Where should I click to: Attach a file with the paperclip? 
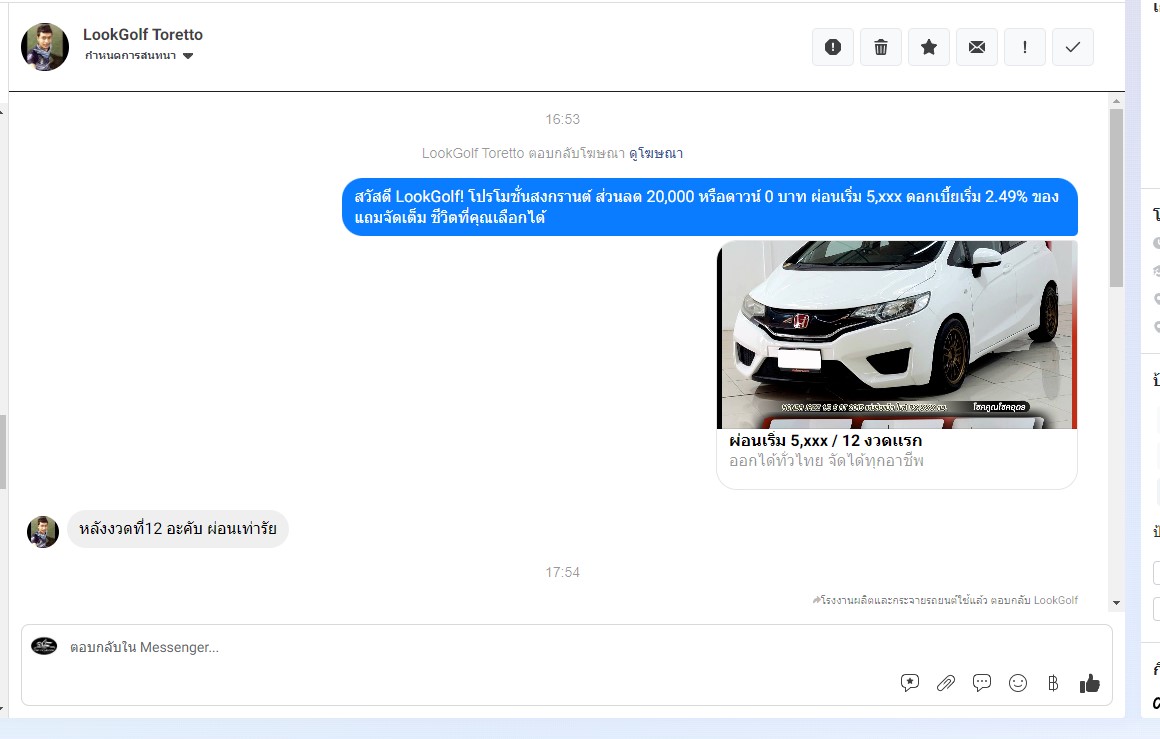tap(946, 683)
